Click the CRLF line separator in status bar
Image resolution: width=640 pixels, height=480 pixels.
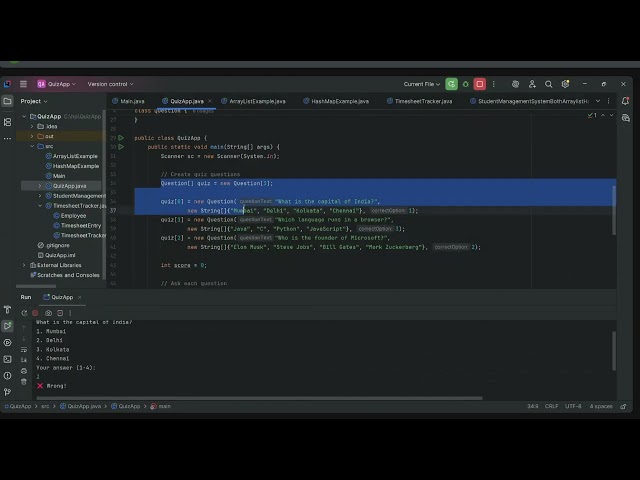(551, 407)
